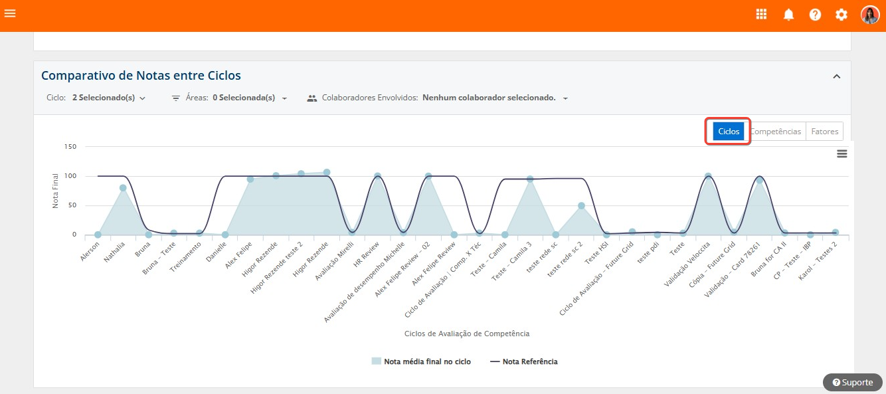
Task: Open the user profile avatar
Action: 870,15
